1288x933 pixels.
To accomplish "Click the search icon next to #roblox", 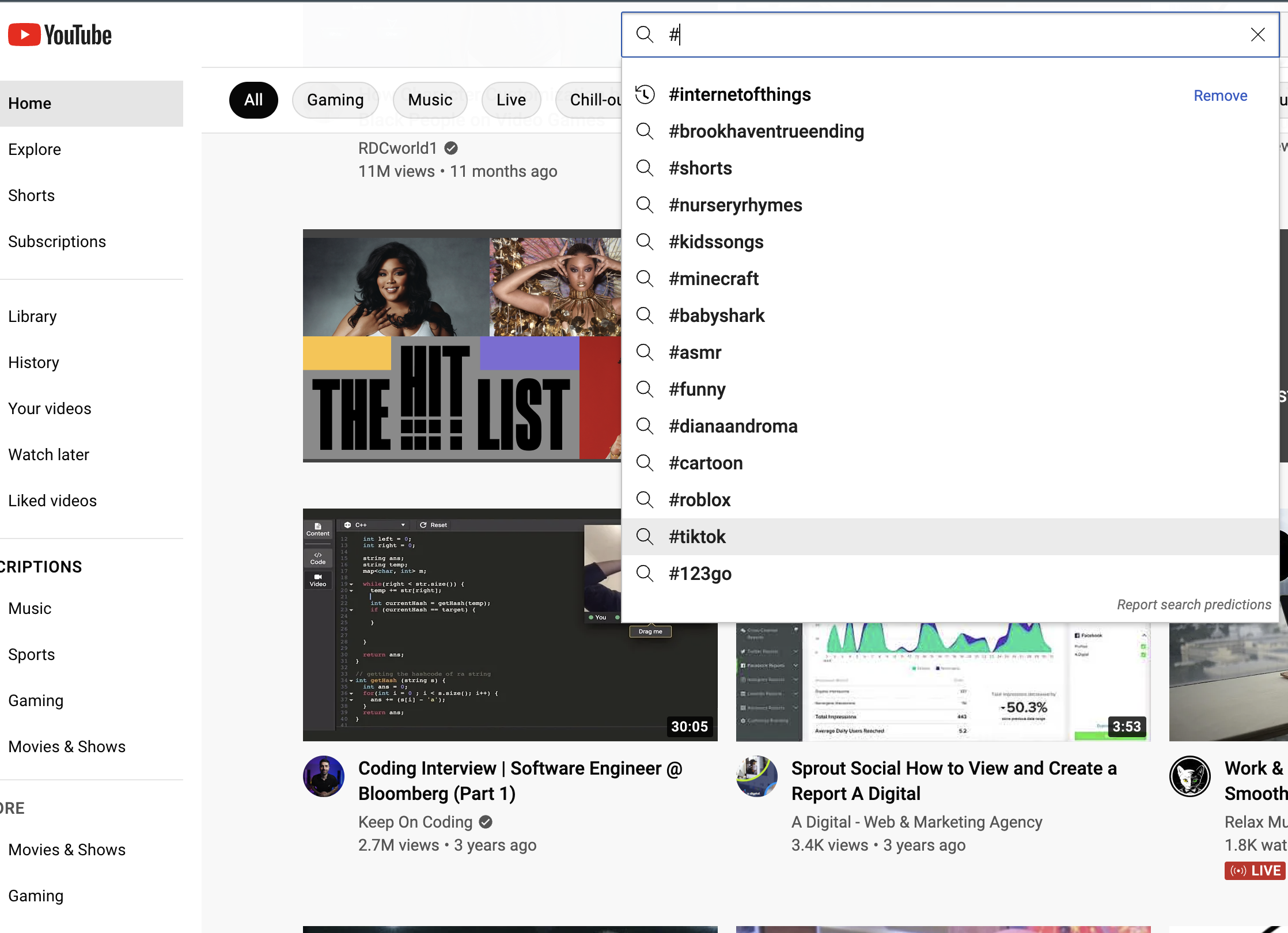I will [645, 500].
